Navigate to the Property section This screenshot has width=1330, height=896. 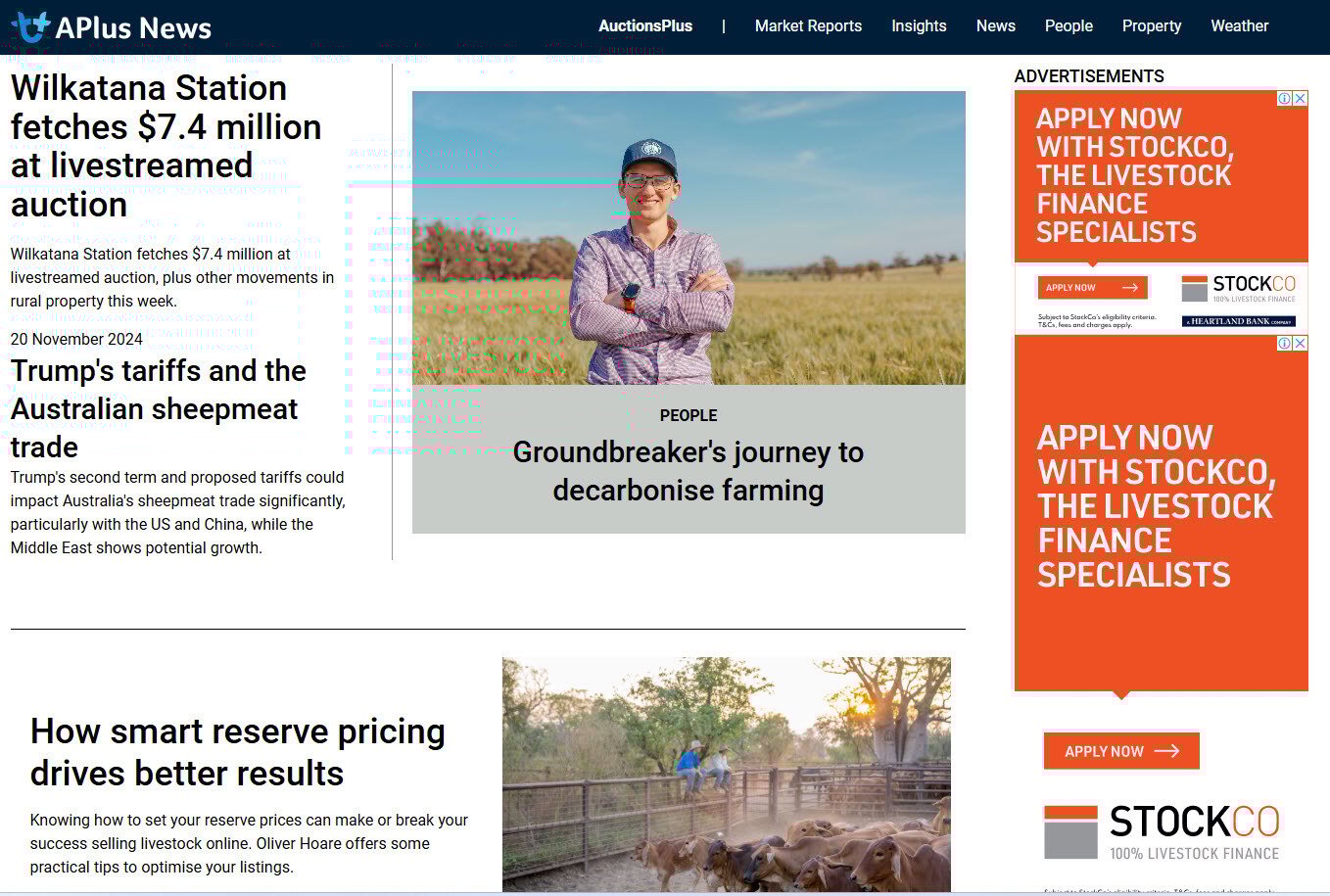(x=1151, y=26)
